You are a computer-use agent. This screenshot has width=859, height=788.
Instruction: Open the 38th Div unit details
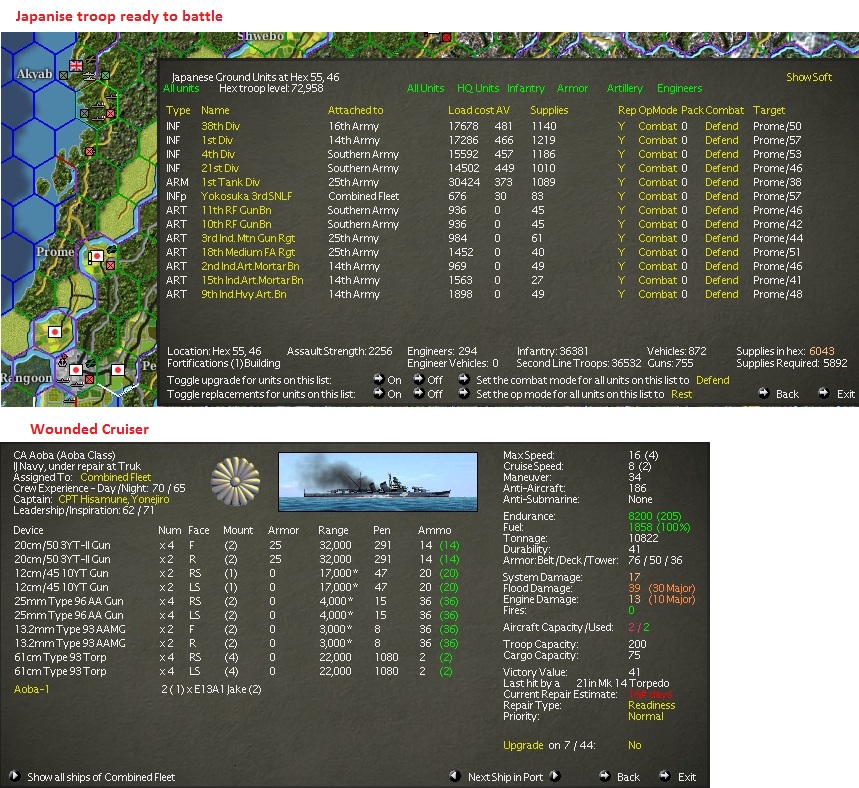point(220,126)
